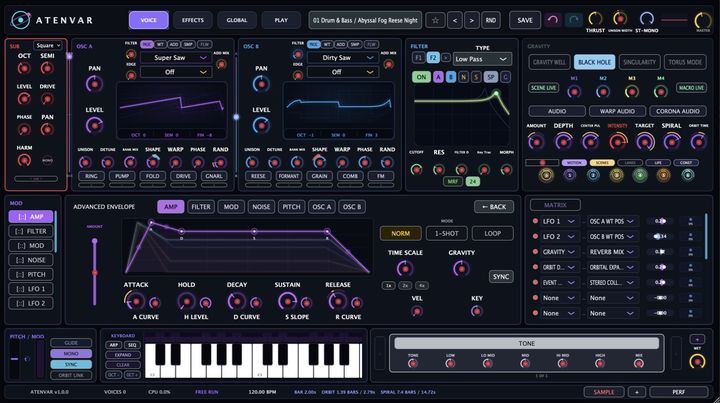Click the preset name display field
Screen dimensions: 720x403
tap(365, 20)
